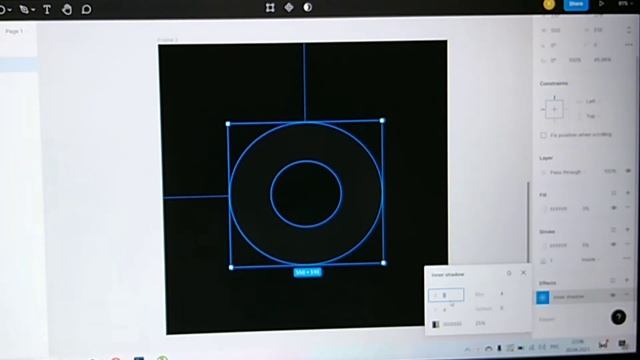Click the Blur value in shadow popup
Image resolution: width=640 pixels, height=360 pixels.
coord(502,294)
